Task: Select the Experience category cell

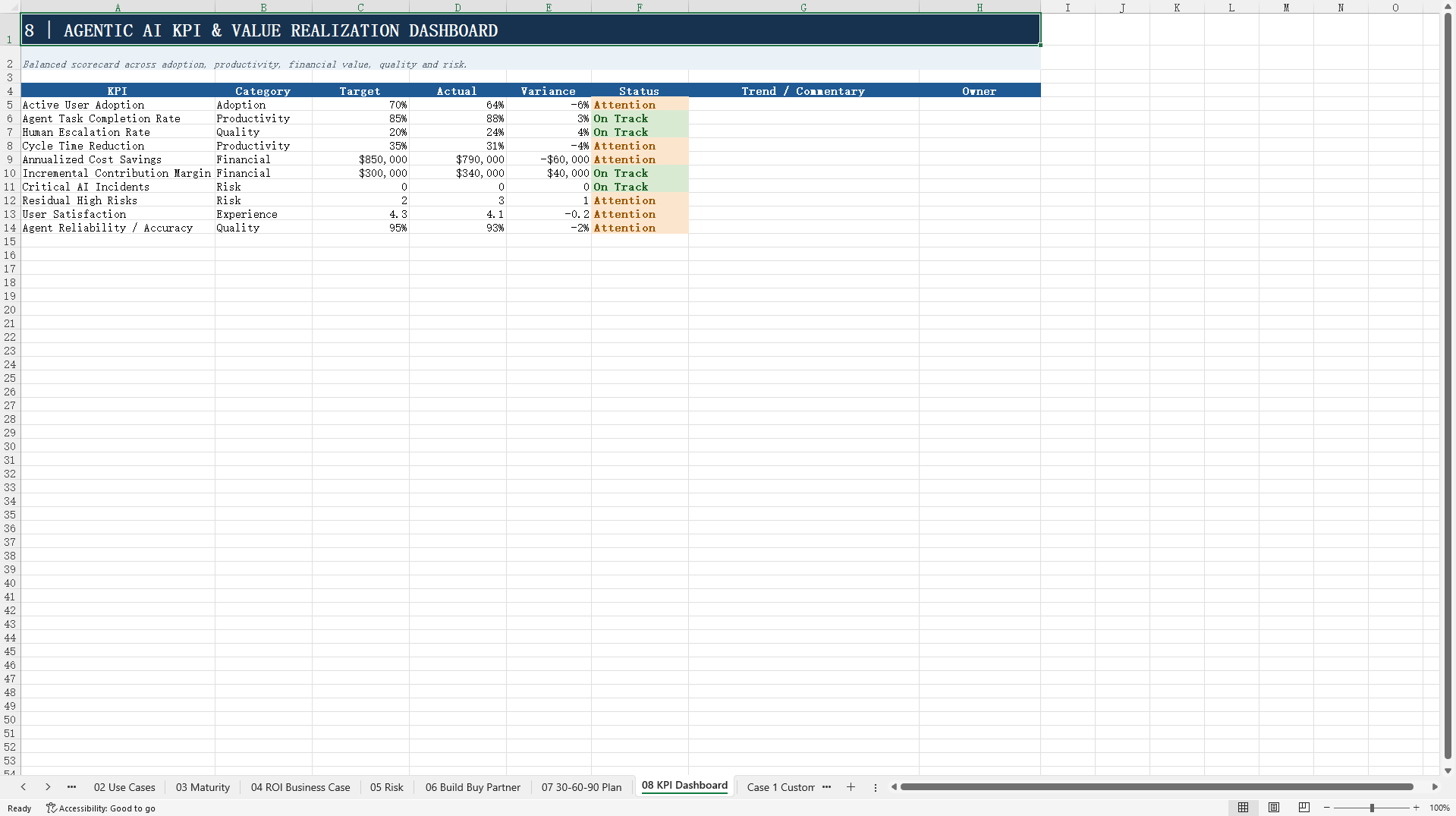Action: [263, 214]
